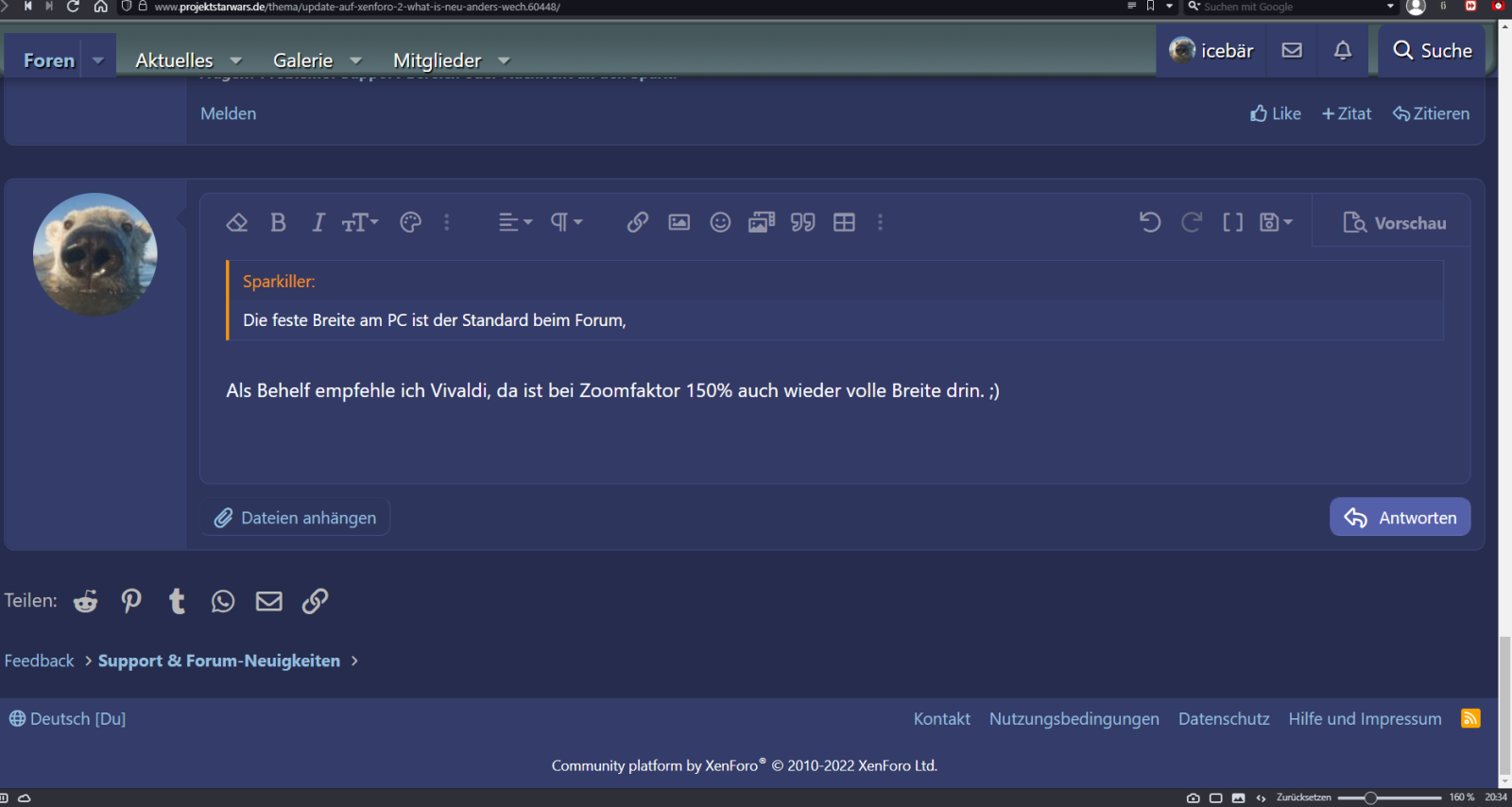This screenshot has width=1512, height=807.
Task: Expand the font size dropdown
Action: point(360,223)
